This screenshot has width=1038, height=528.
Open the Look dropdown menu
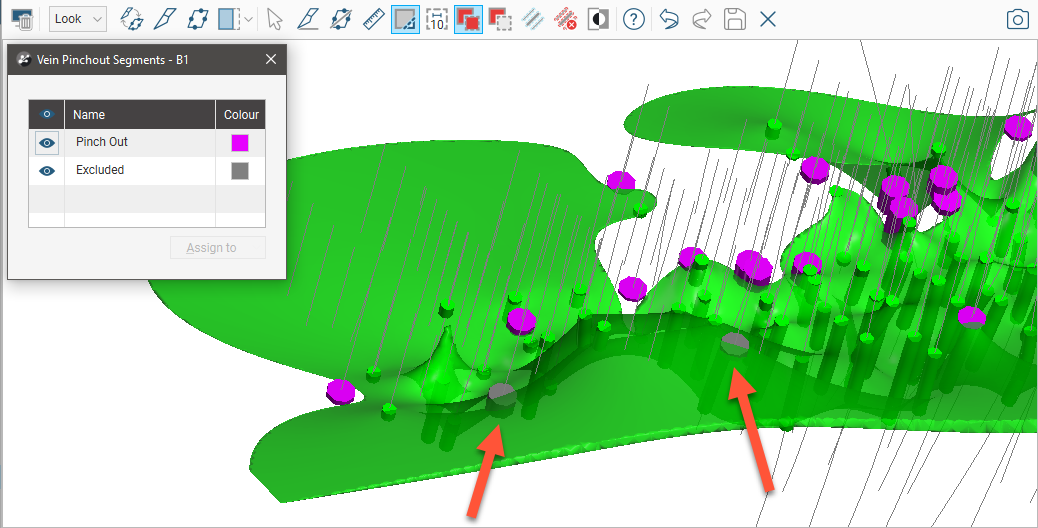click(x=78, y=19)
